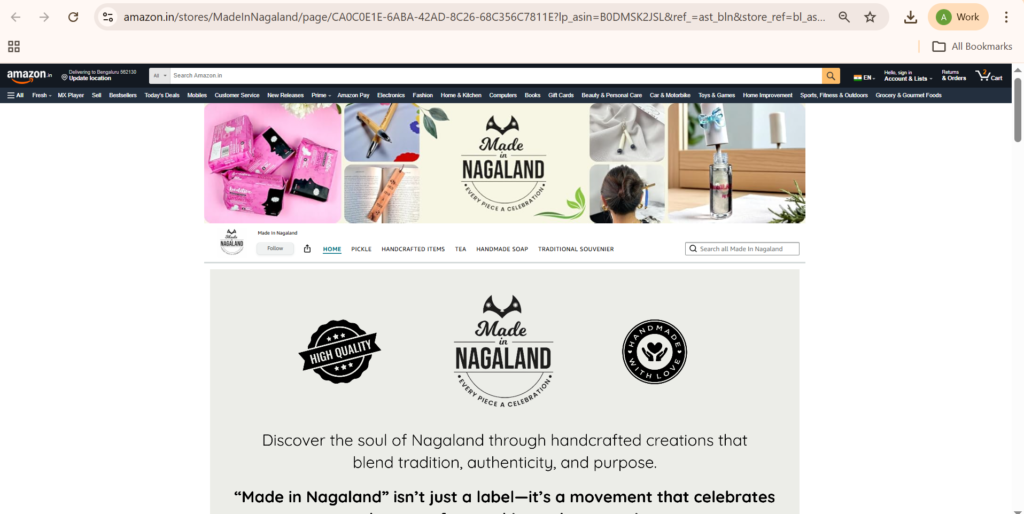Bookmark page with the star icon
1024x514 pixels.
click(x=870, y=17)
